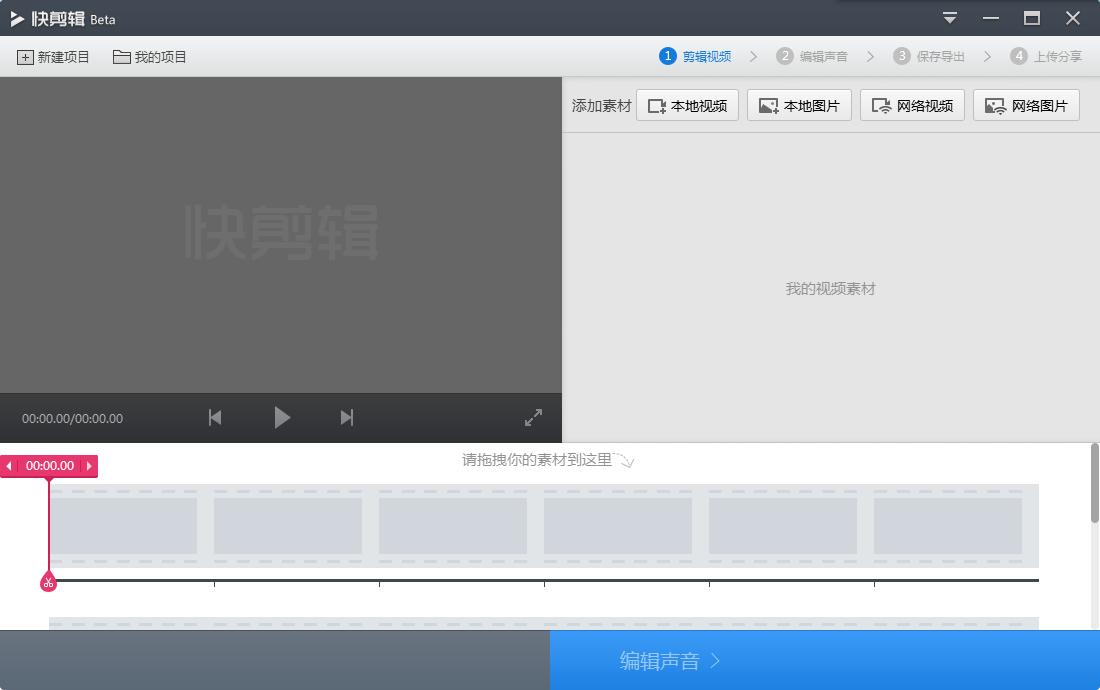
Task: Open the 网络视频 download tool
Action: [x=912, y=105]
